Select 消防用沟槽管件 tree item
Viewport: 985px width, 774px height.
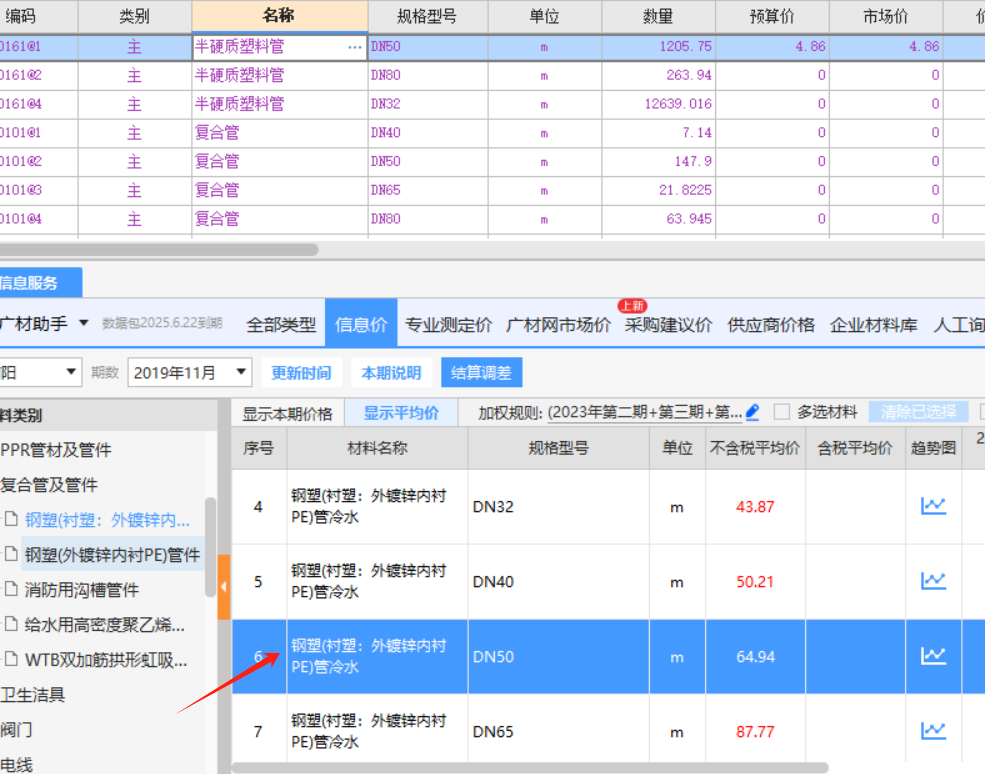81,590
